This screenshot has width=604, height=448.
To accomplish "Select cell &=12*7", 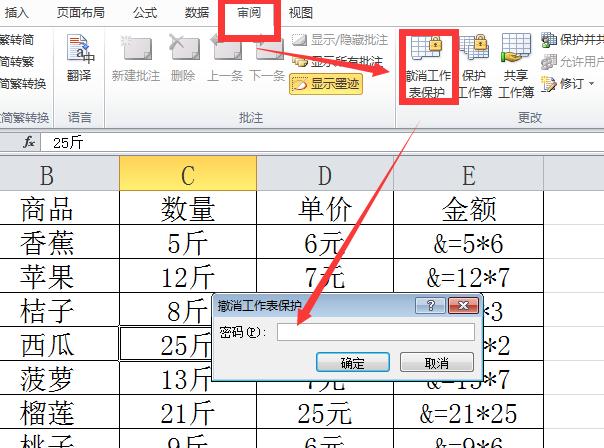I will [x=468, y=276].
